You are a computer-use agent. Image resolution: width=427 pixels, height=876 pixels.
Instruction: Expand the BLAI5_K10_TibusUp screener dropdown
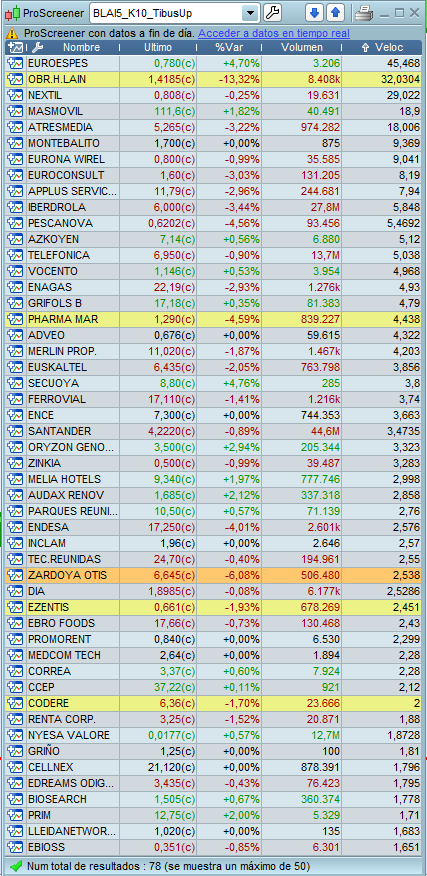click(251, 13)
